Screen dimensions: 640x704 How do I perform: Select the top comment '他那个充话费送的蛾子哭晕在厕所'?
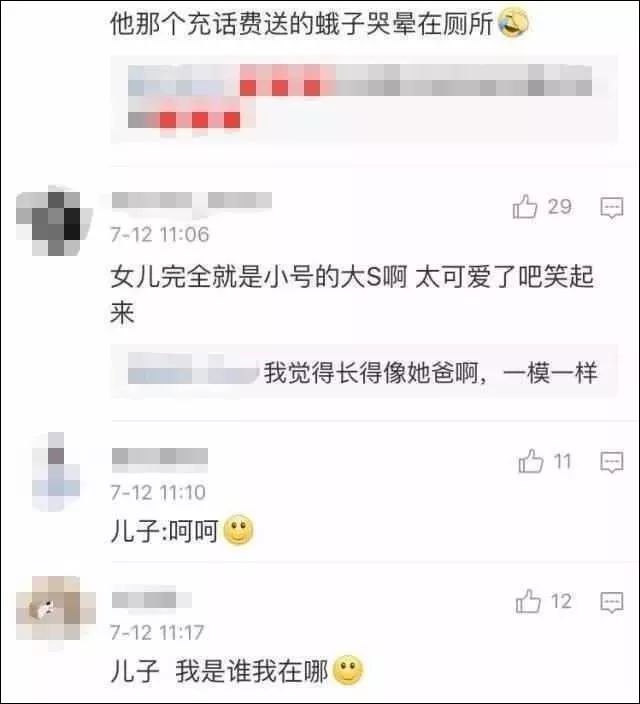pyautogui.click(x=302, y=23)
